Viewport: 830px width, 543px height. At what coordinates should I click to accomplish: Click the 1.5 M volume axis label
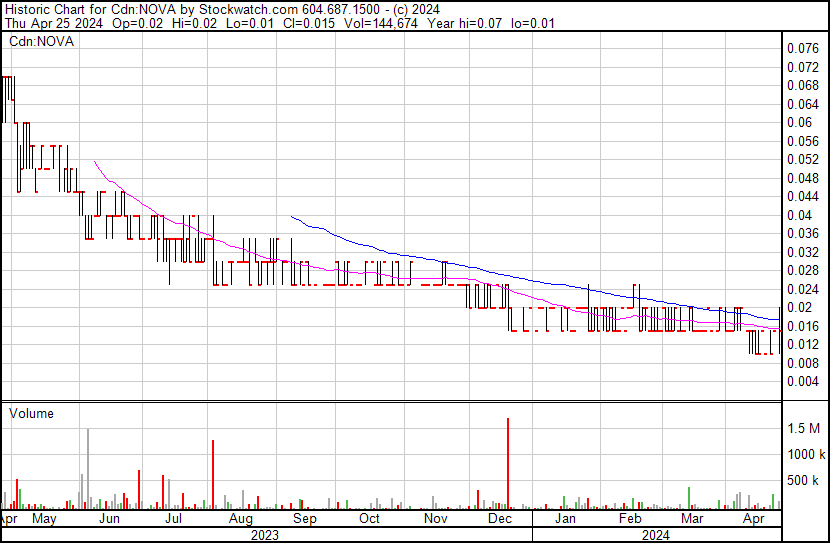click(804, 428)
